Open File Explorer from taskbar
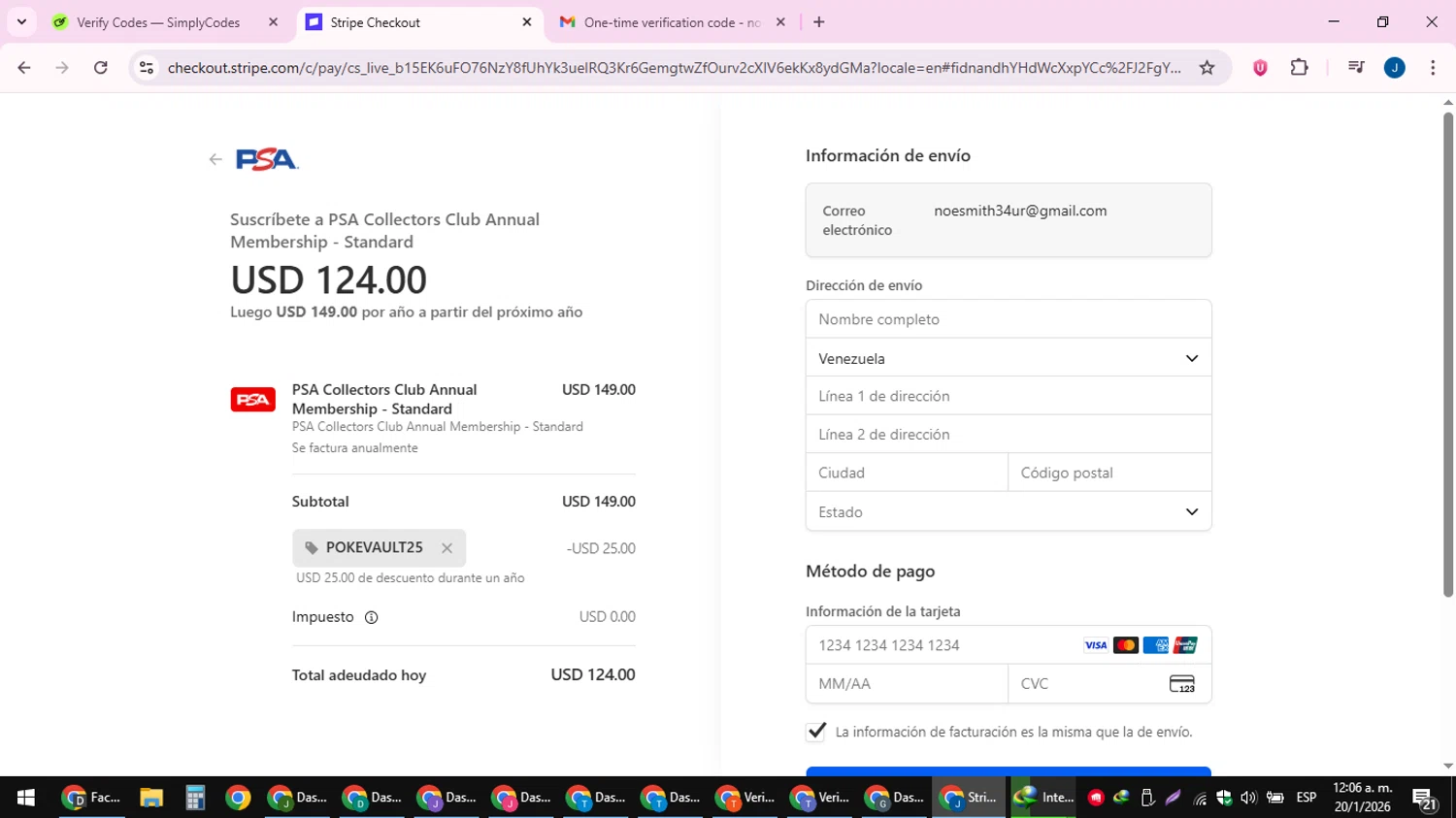The height and width of the screenshot is (818, 1456). pos(150,798)
